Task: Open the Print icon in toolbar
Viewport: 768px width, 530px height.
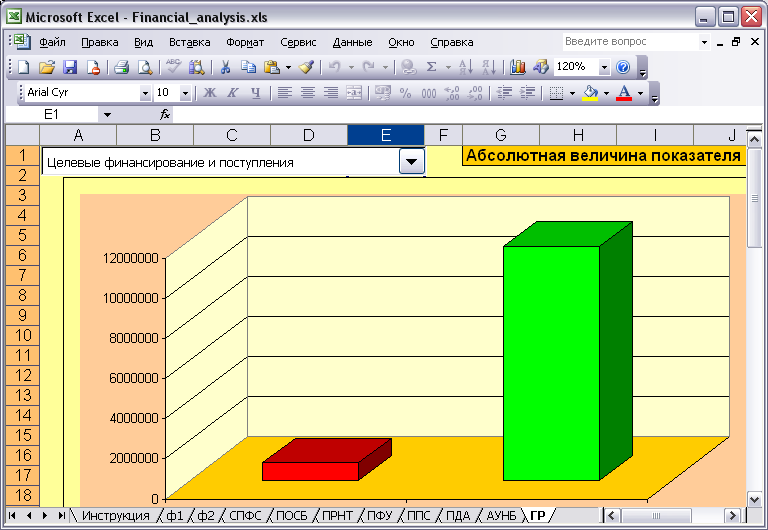Action: 121,67
